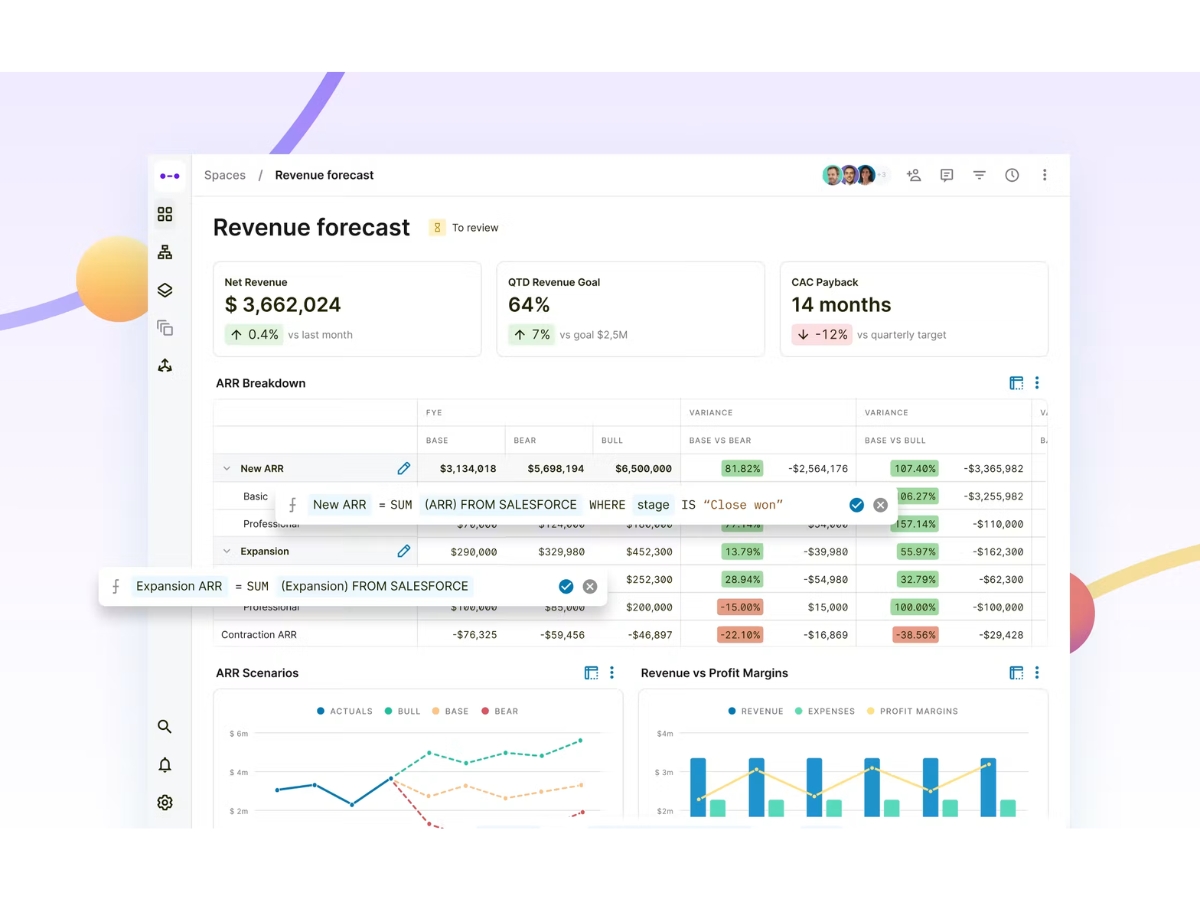Select Revenue forecast breadcrumb item
Screen dimensions: 1200x900
[324, 175]
